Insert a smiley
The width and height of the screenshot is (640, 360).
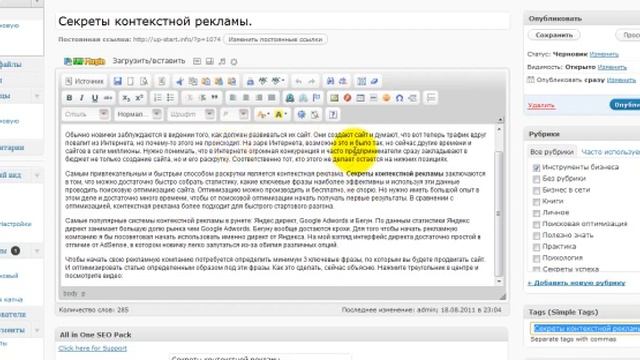coord(387,98)
